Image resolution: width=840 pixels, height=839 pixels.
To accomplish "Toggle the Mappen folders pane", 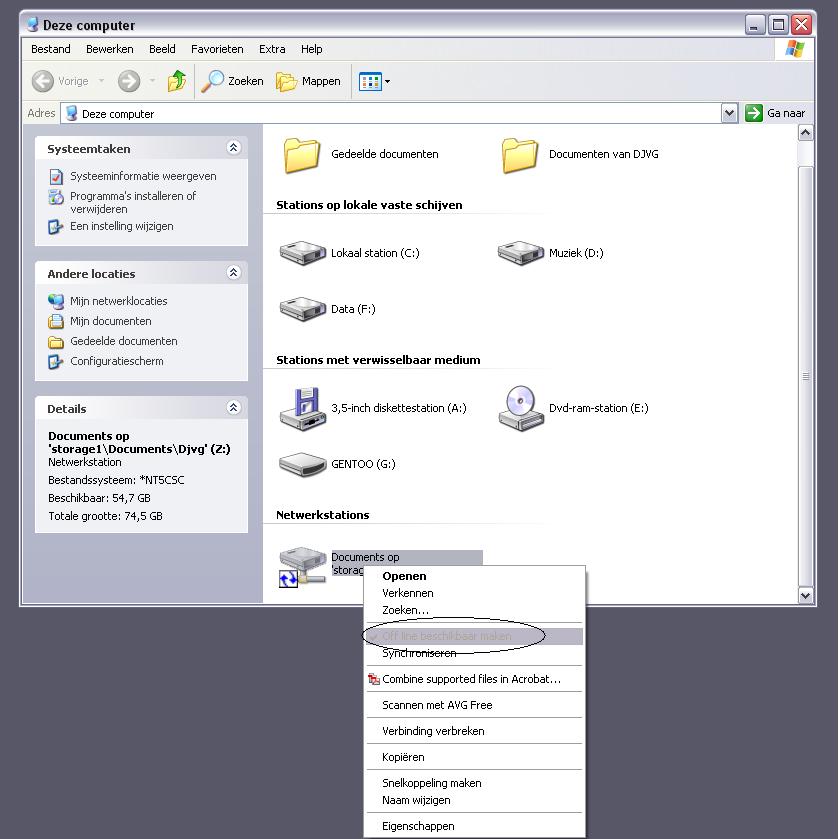I will (309, 81).
